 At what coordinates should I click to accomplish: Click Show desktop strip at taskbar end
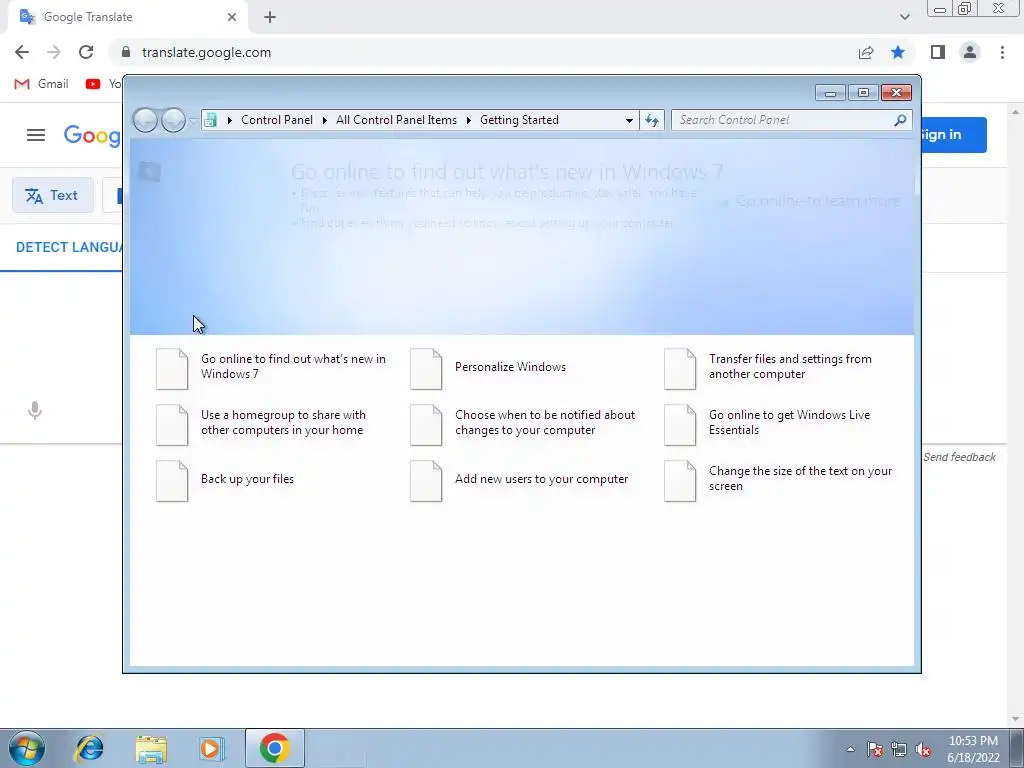(1017, 749)
